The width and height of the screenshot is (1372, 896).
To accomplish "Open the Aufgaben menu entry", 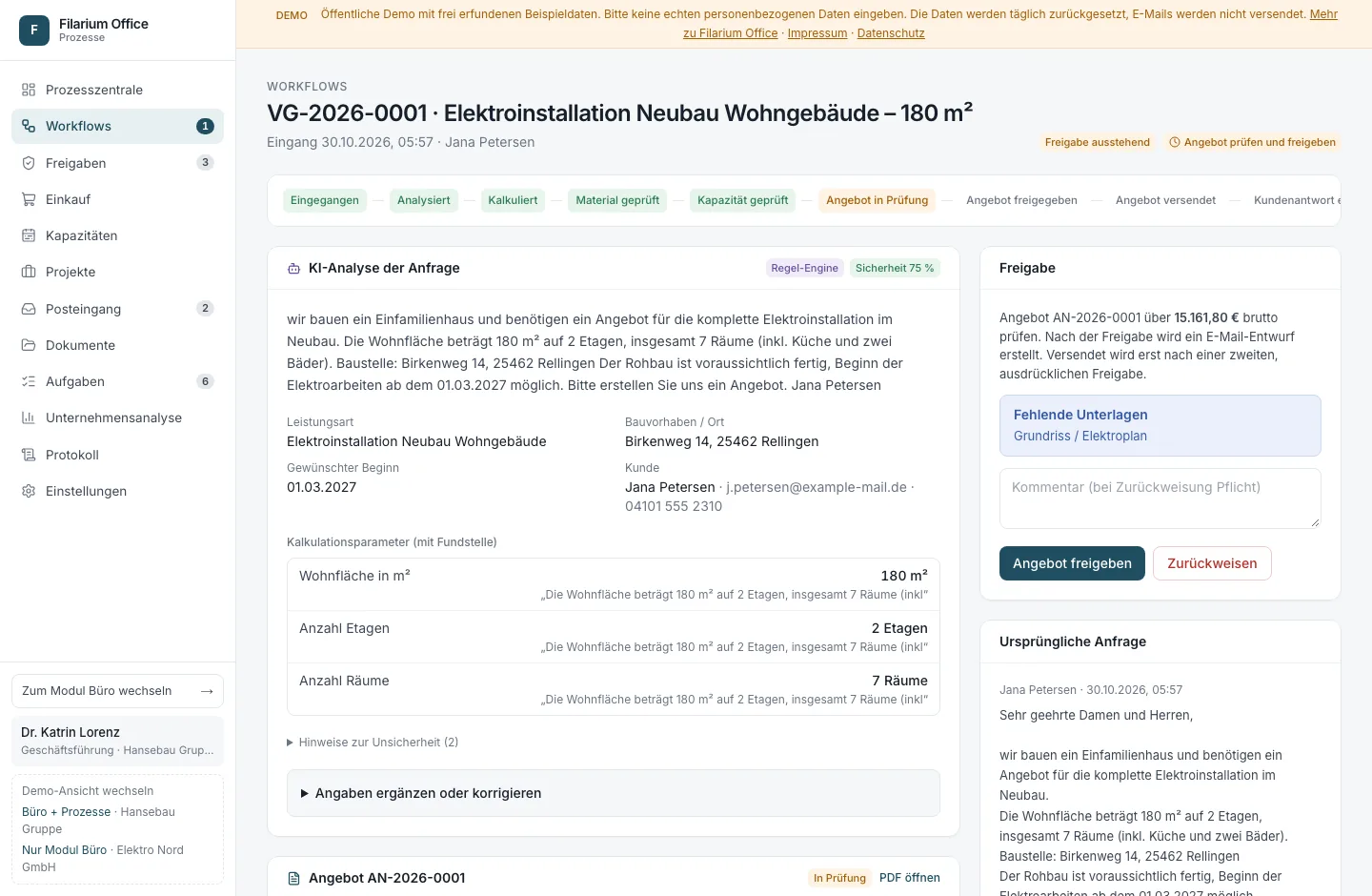I will pyautogui.click(x=117, y=381).
